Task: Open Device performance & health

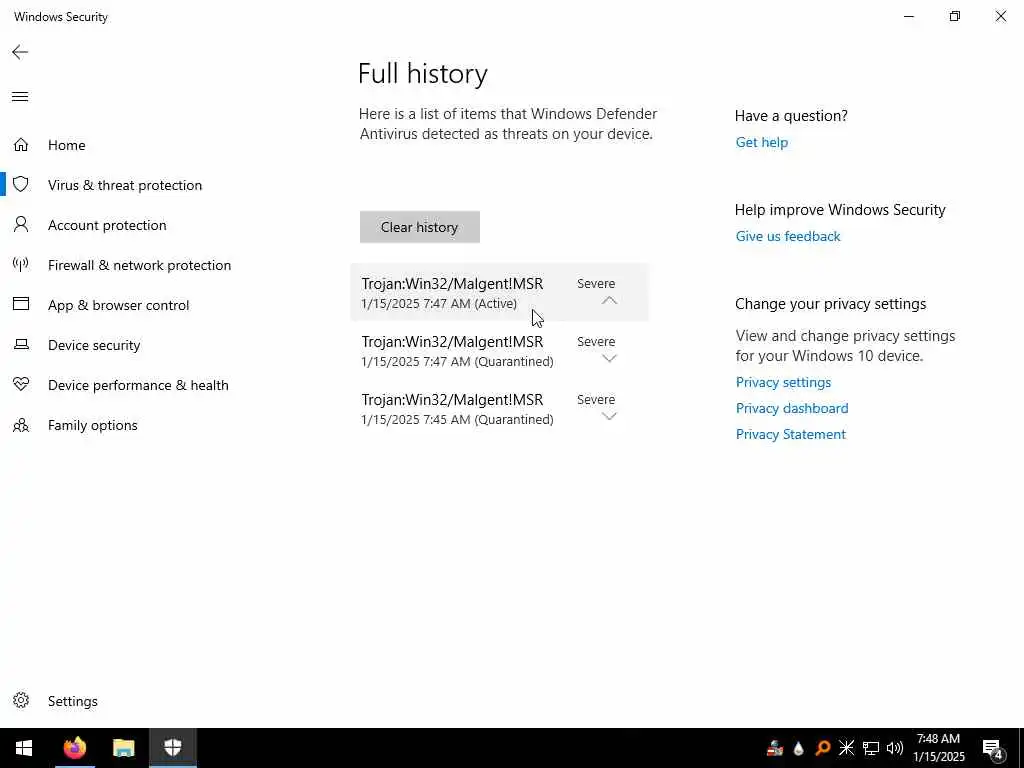Action: click(138, 385)
